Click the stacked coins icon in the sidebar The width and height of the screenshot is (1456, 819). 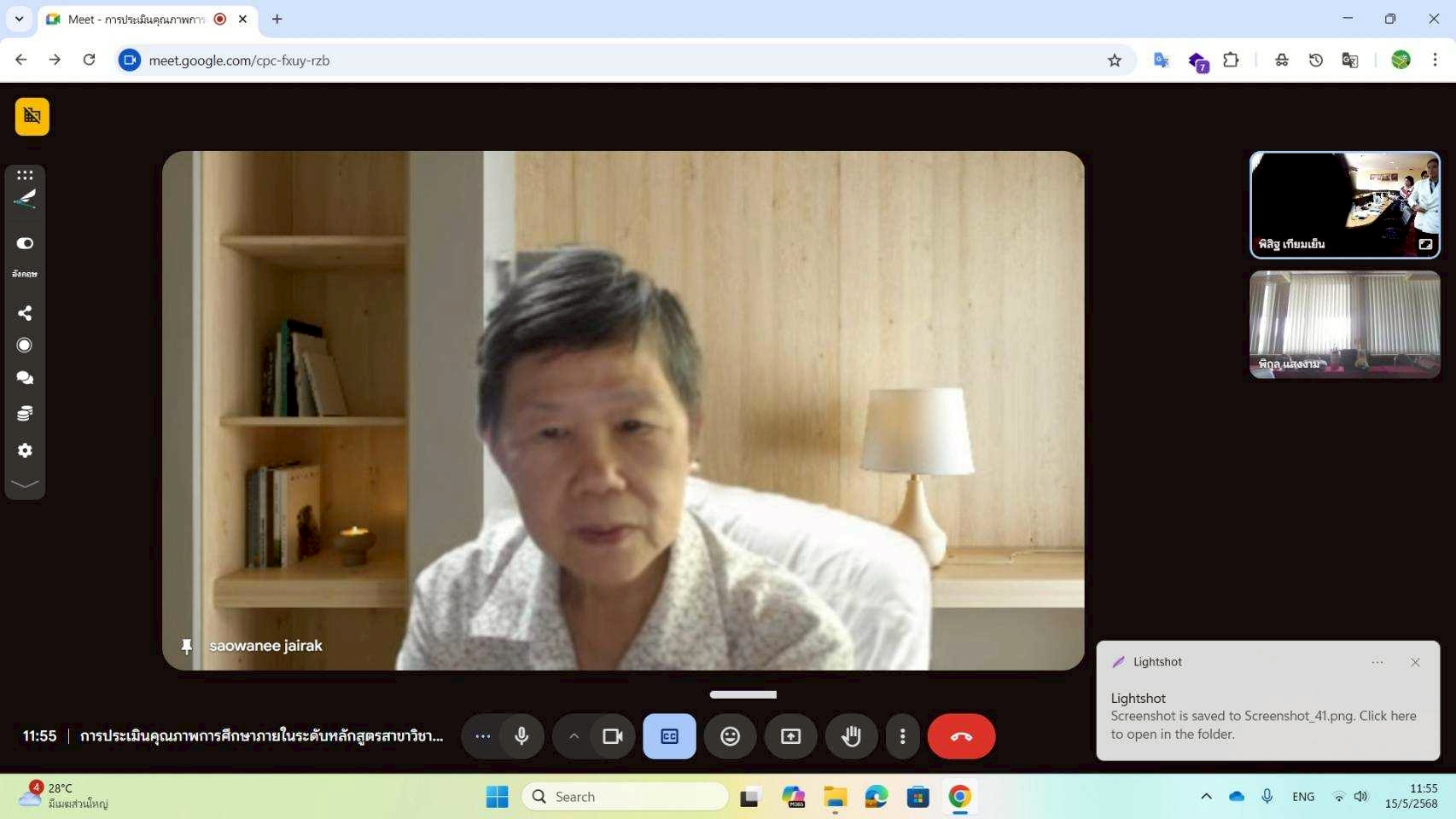point(25,414)
